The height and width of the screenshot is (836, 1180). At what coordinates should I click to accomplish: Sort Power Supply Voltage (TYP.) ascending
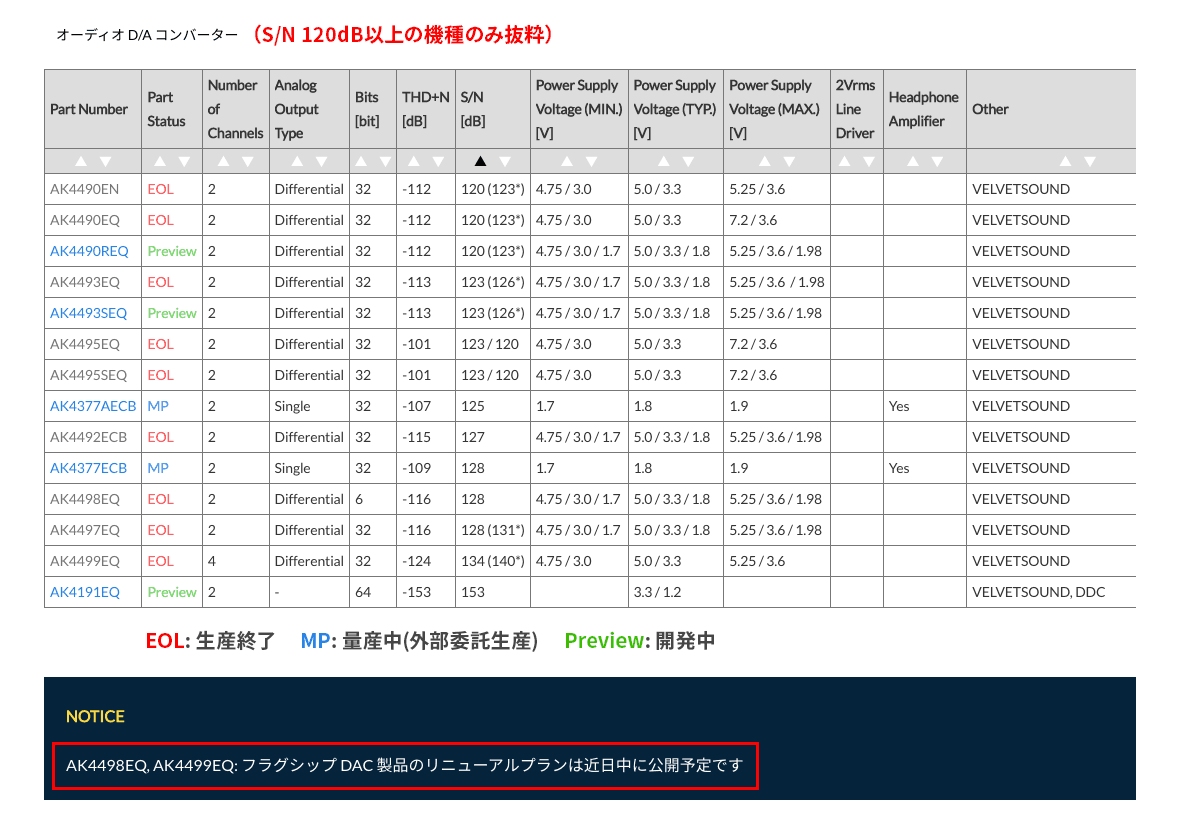(x=664, y=161)
